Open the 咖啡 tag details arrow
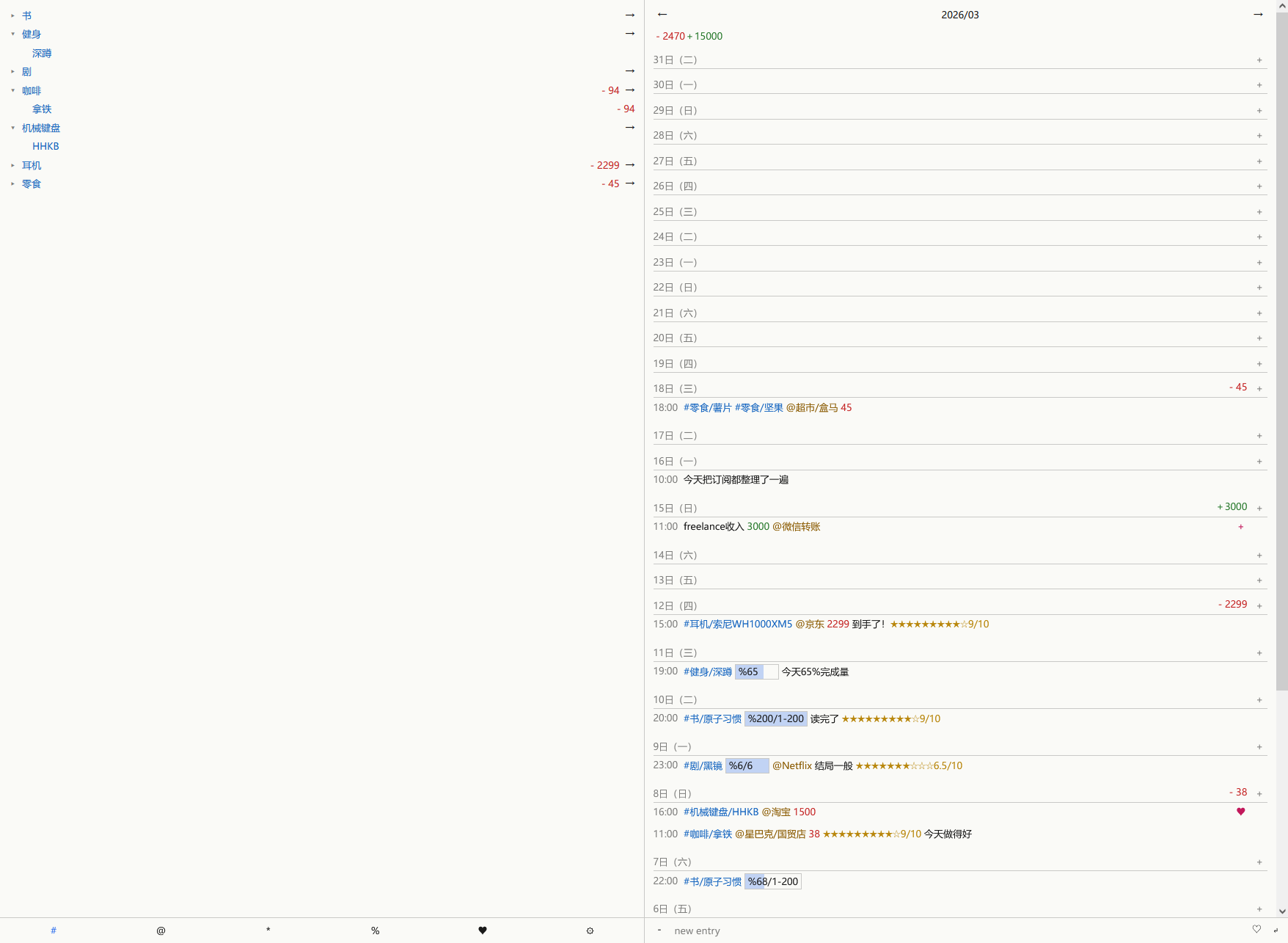1288x943 pixels. [630, 90]
